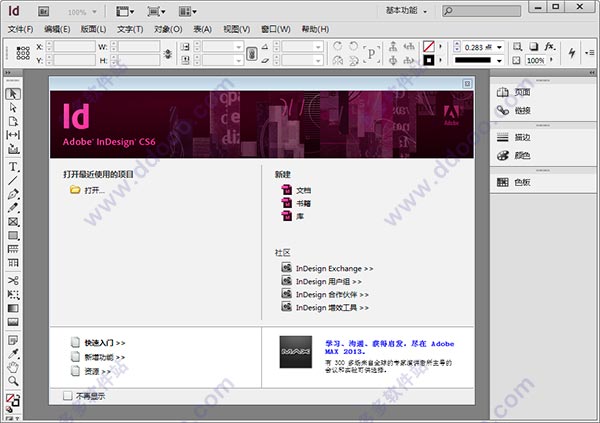Screen dimensions: 600x423
Task: Open the 版面(L) menu
Action: pyautogui.click(x=93, y=29)
